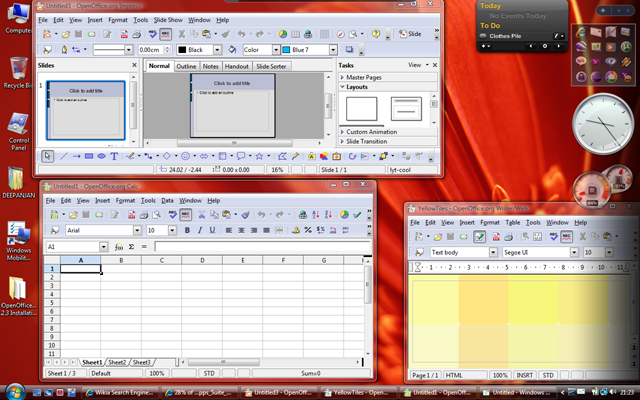Open Function Wizard in Calc formula bar

pyautogui.click(x=118, y=246)
